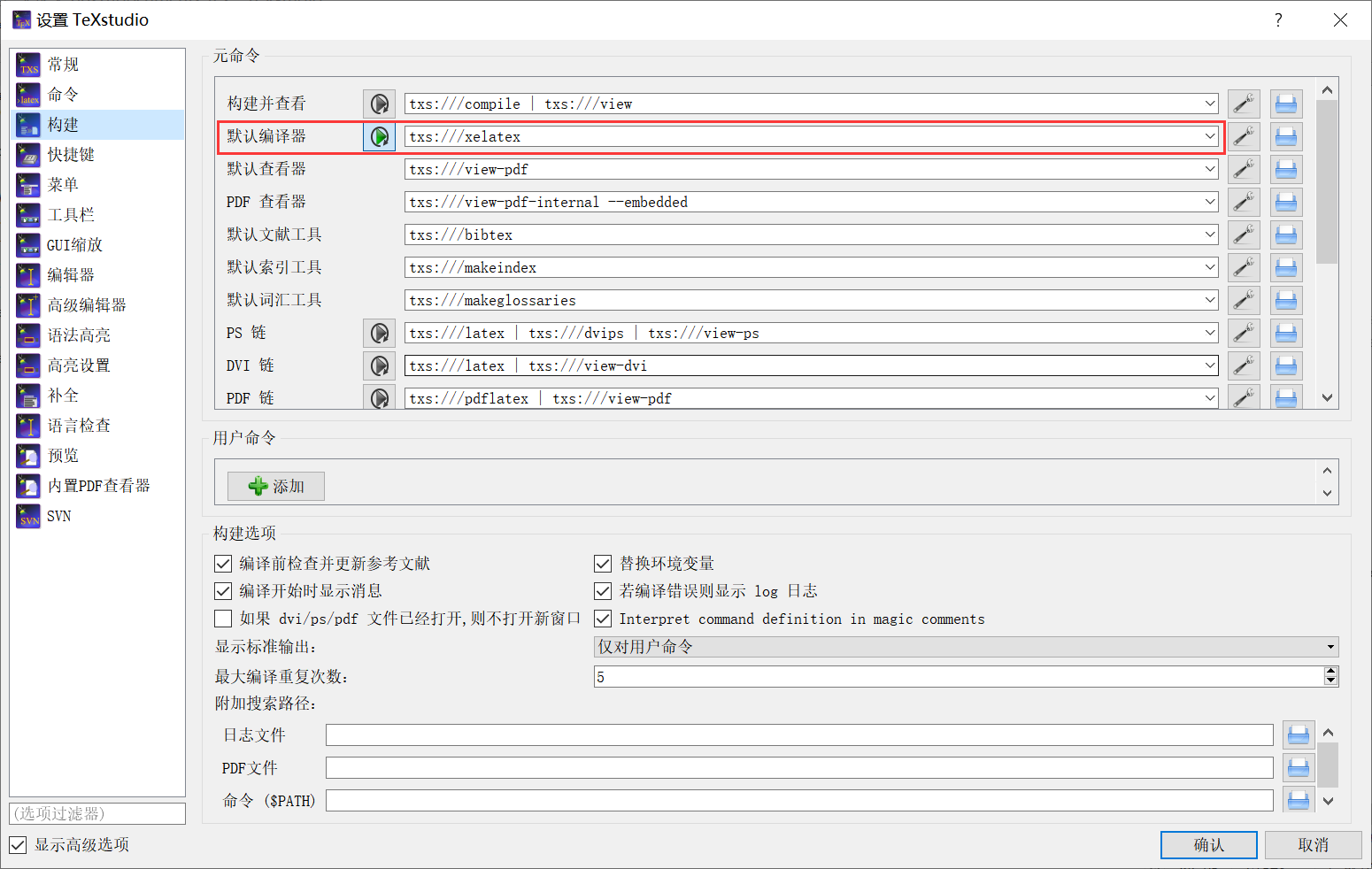Click reset icon for 默认查看器 row
Screen dimensions: 1372x869
pos(1286,169)
